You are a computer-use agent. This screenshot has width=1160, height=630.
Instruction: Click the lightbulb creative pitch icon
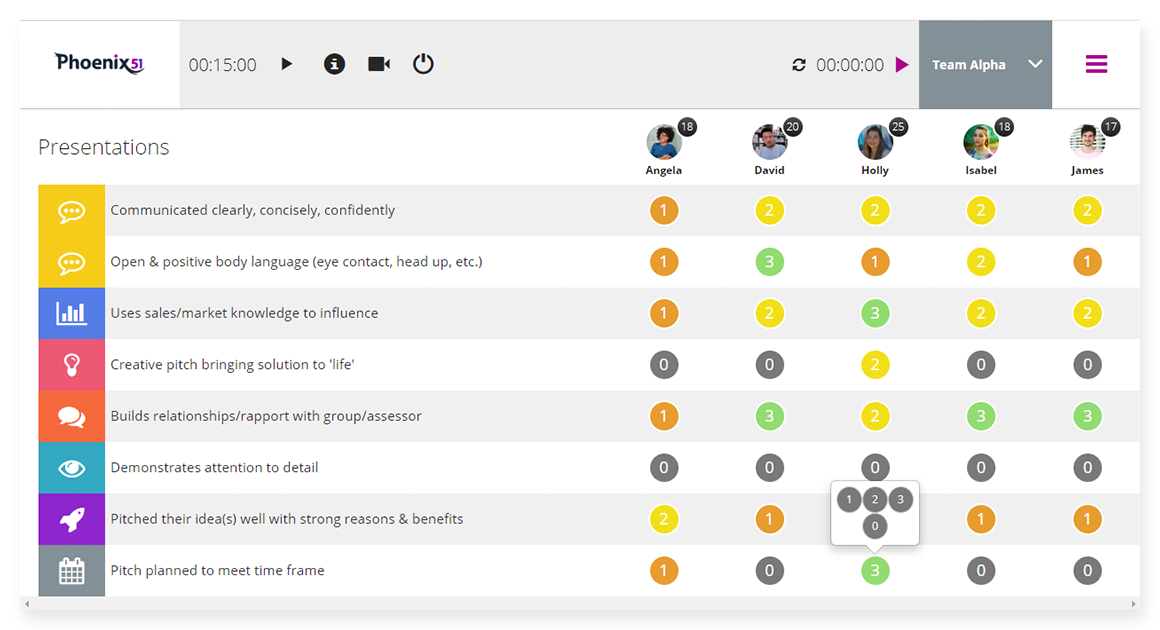coord(72,365)
